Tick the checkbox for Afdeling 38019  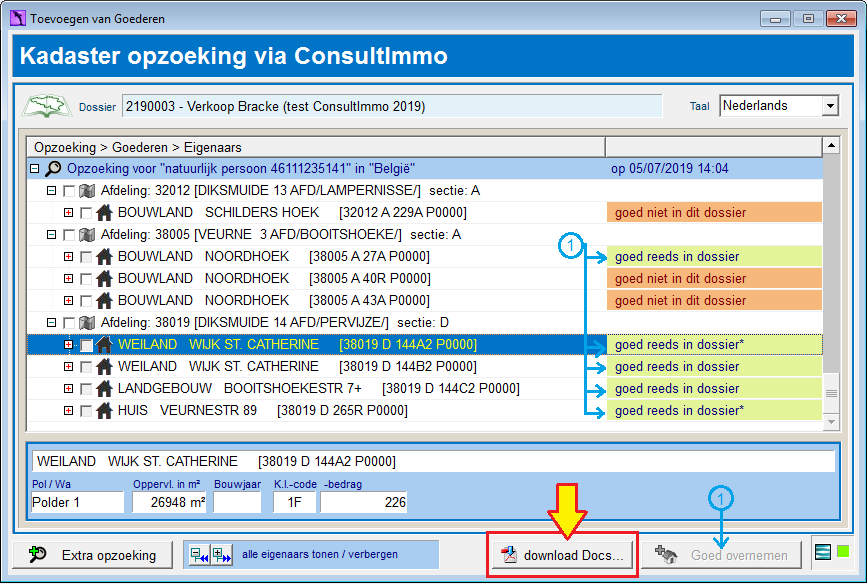coord(69,323)
